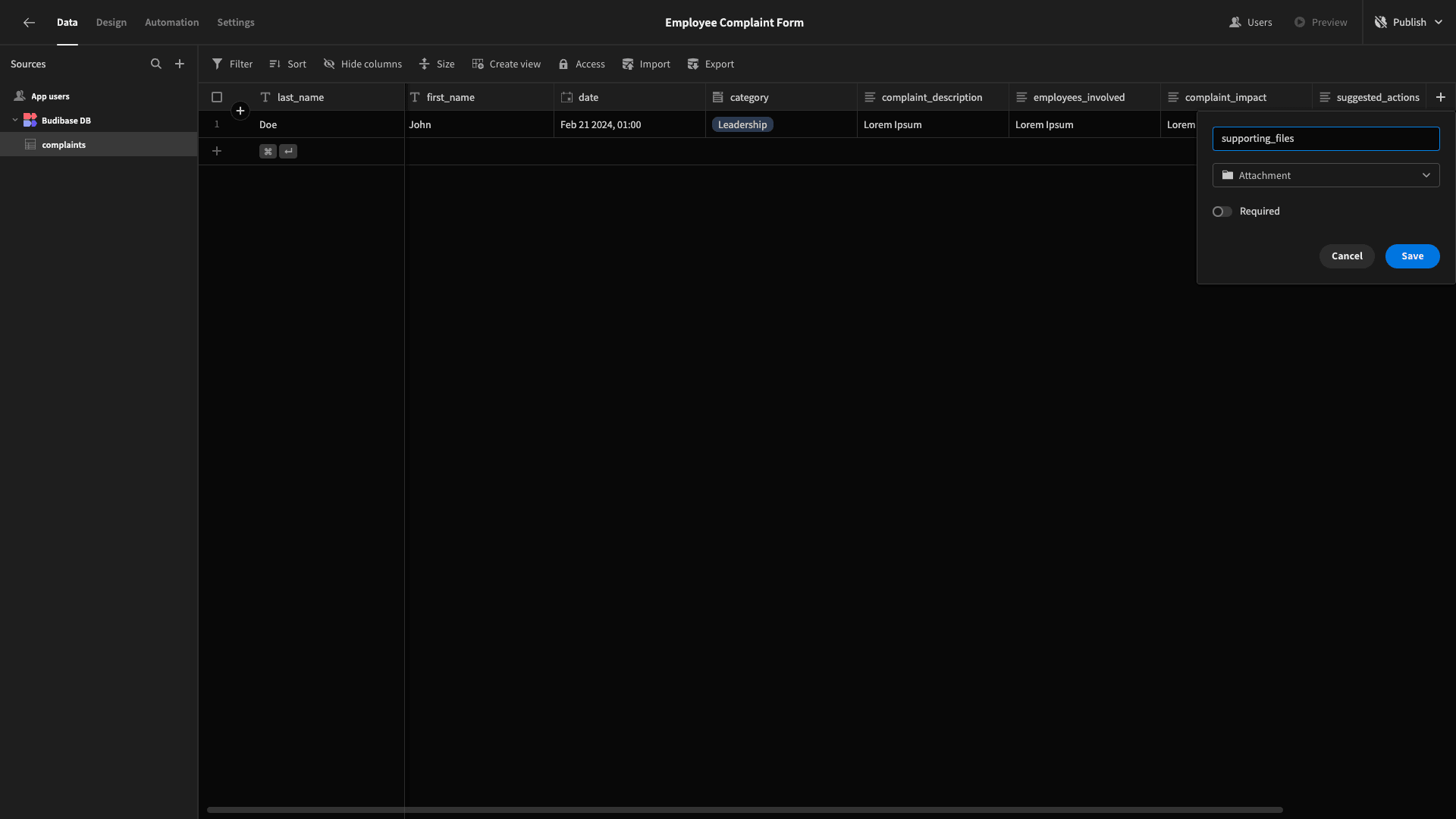This screenshot has width=1456, height=819.
Task: Open the Sort options
Action: click(x=287, y=64)
